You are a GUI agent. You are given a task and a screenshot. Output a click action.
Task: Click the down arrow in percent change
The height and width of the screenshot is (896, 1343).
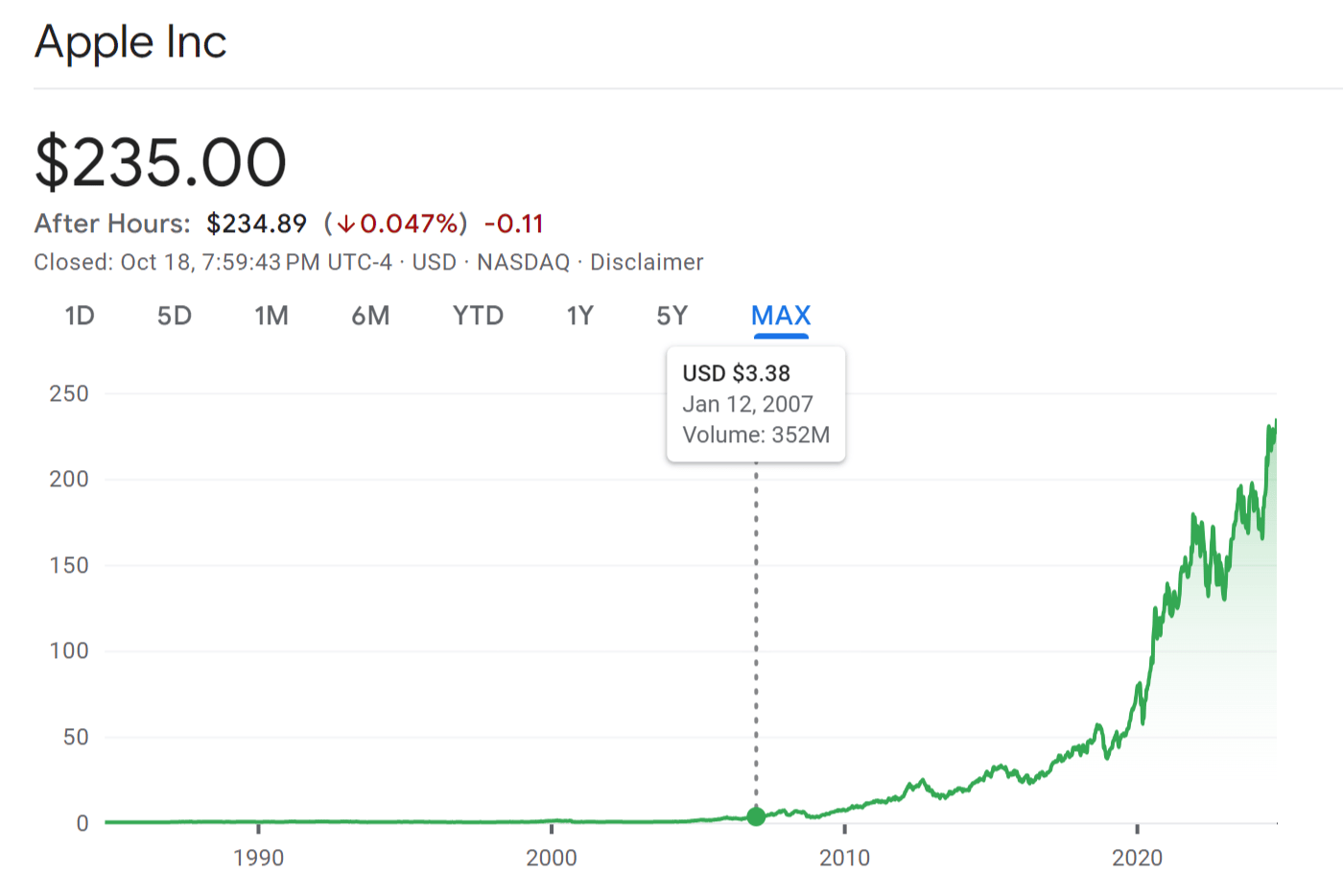[346, 224]
